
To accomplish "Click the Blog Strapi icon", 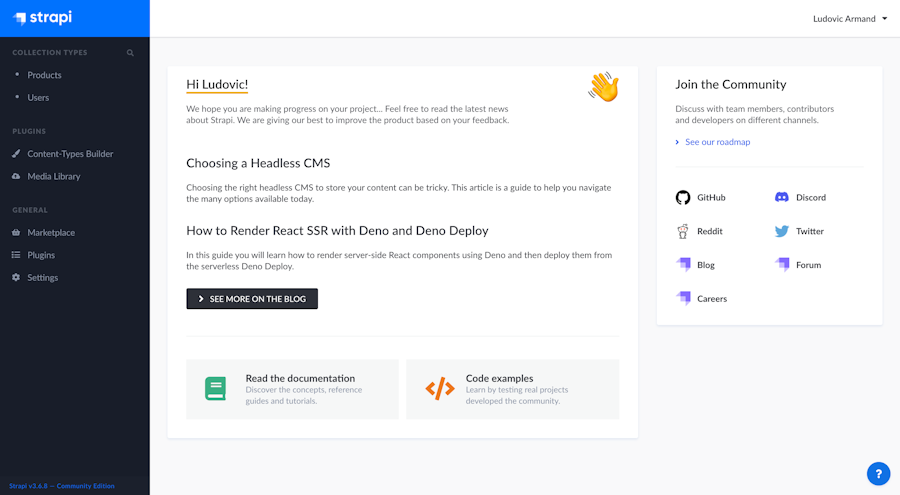I will 683,264.
